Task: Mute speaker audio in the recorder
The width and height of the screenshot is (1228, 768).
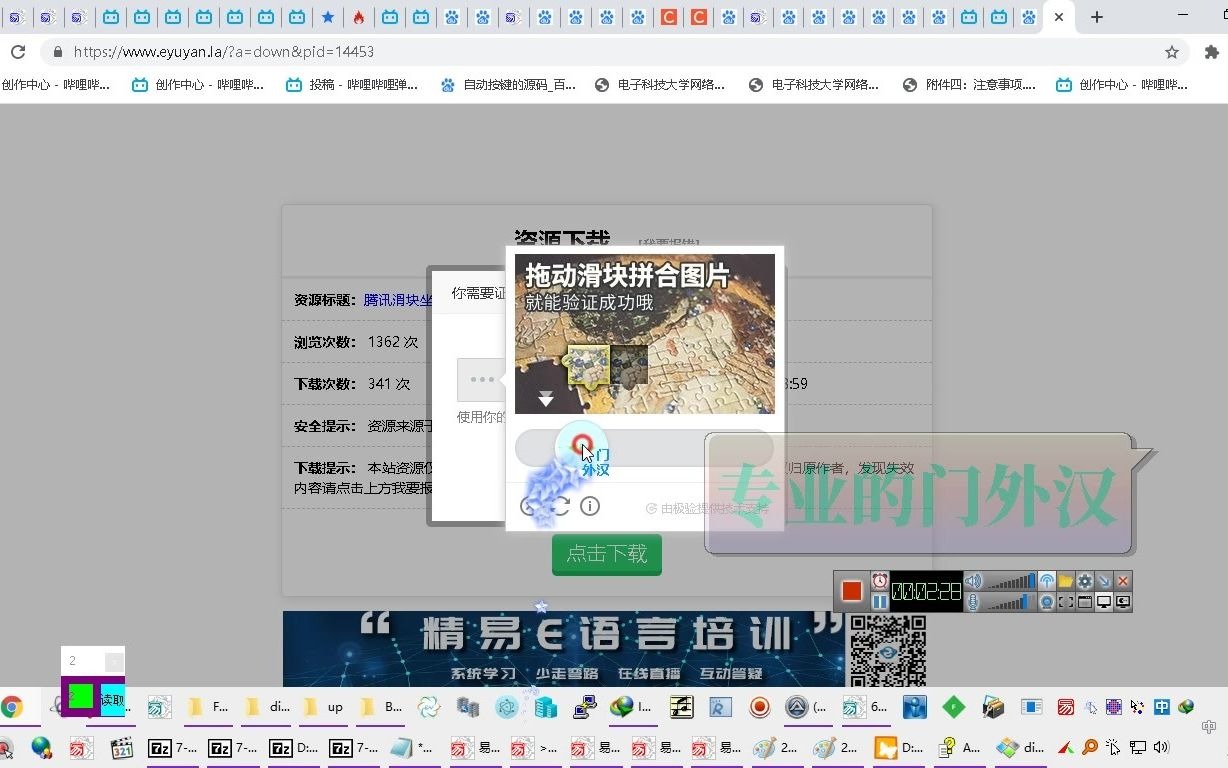Action: (x=973, y=580)
